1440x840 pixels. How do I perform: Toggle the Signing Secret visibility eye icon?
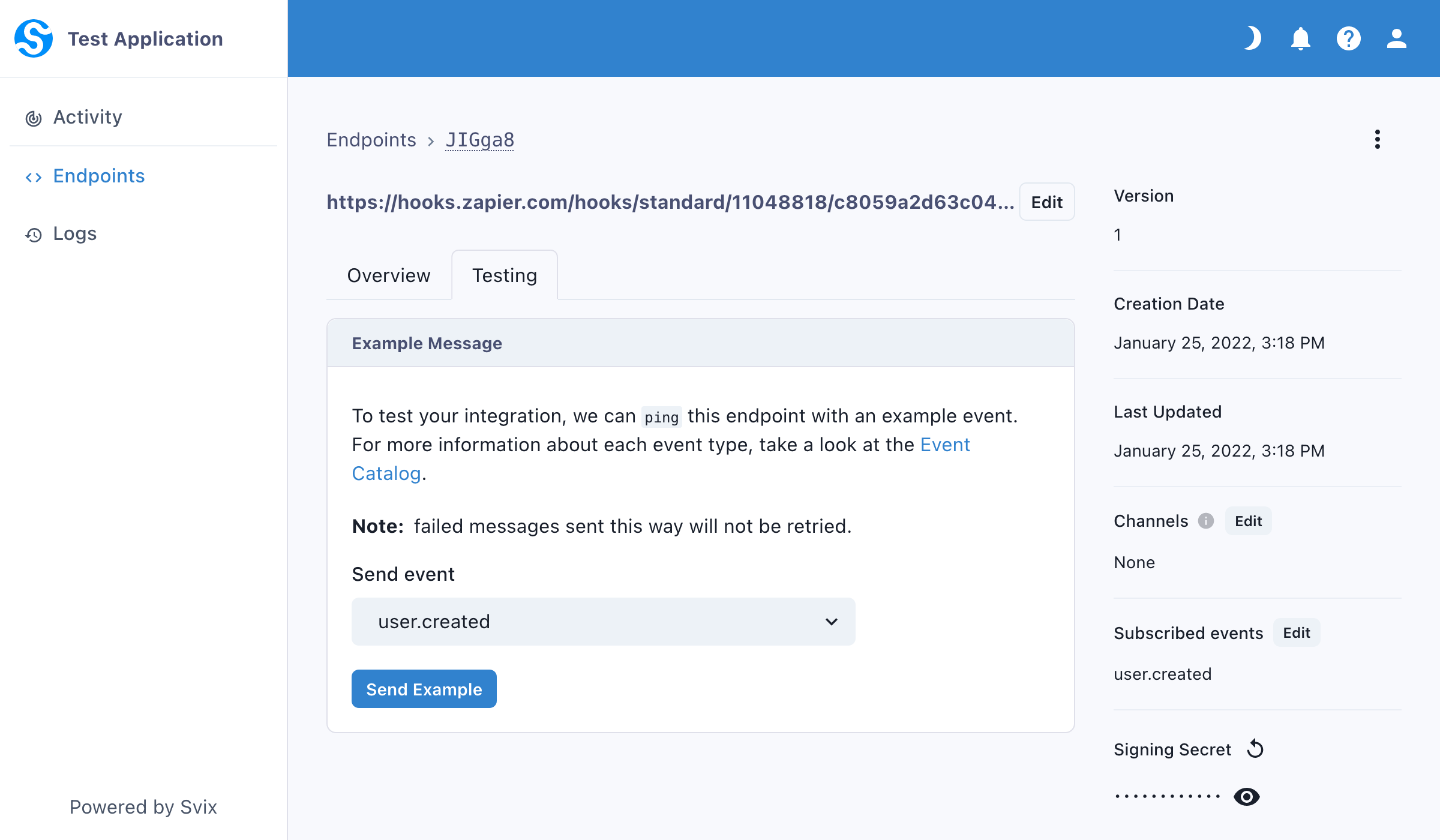pos(1247,796)
